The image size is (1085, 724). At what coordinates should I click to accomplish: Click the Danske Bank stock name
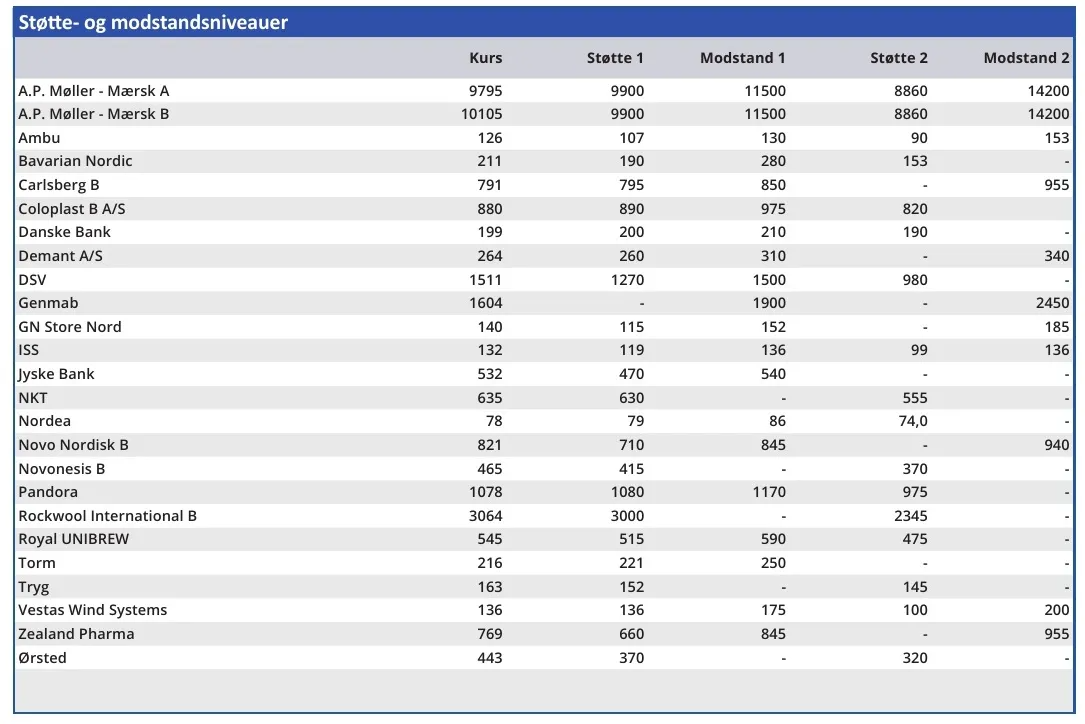click(x=64, y=232)
